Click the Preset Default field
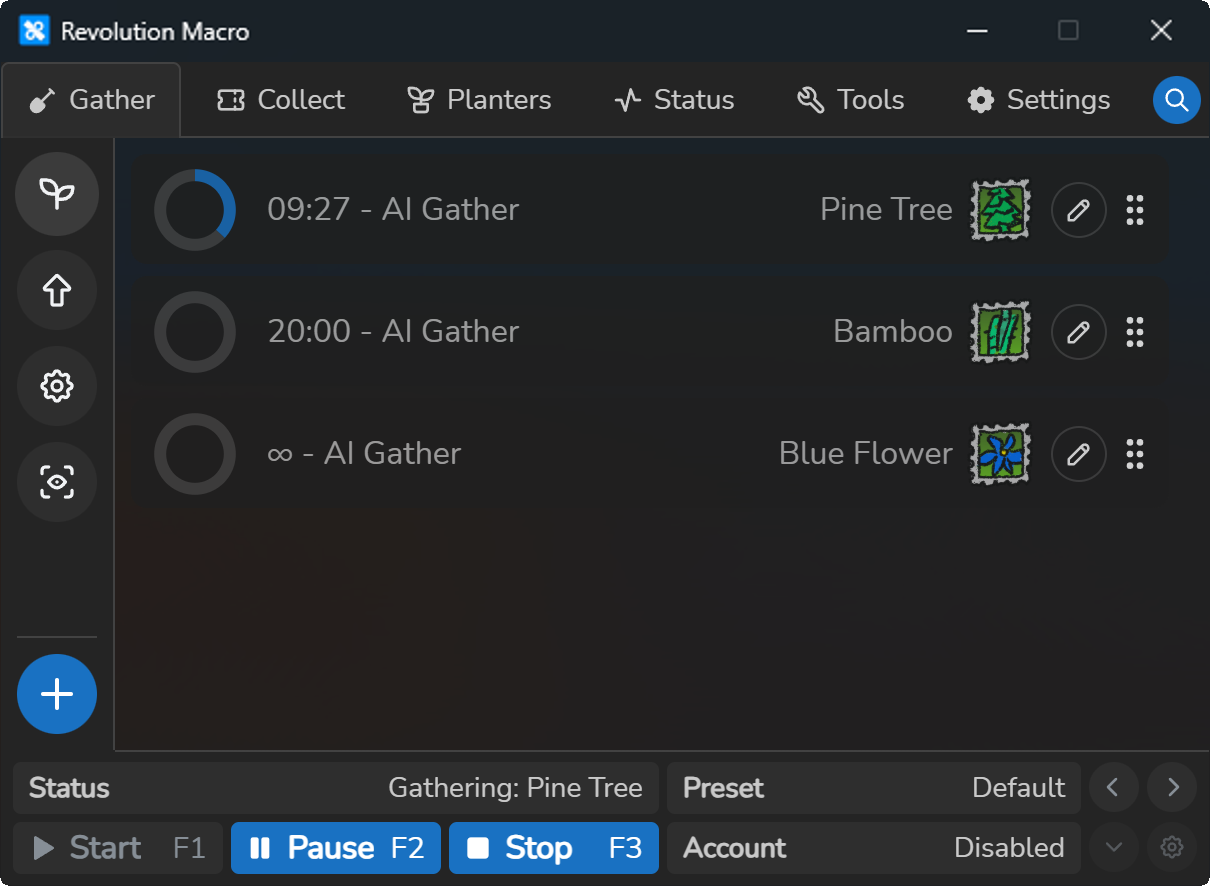The image size is (1210, 886). 874,788
